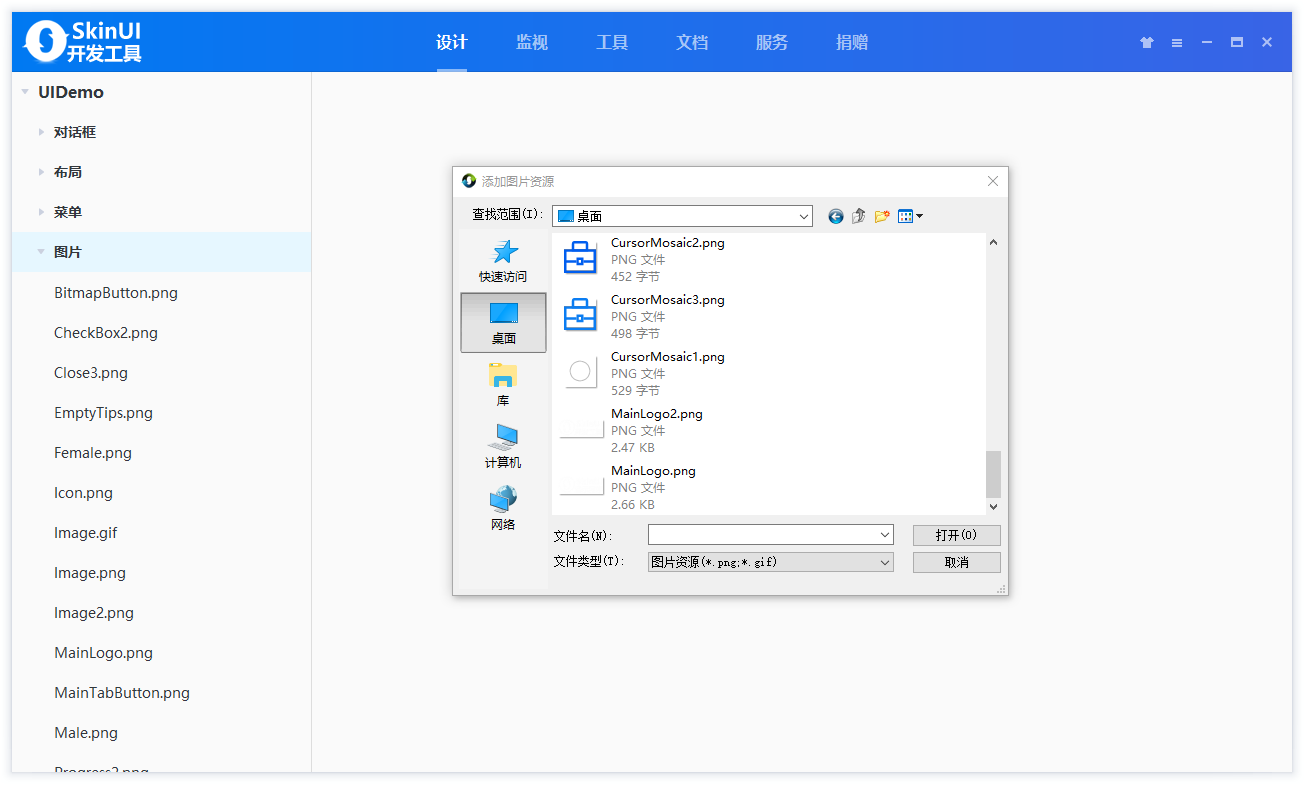Select MainTabButton.png in the tree
This screenshot has width=1305, height=785.
point(122,693)
